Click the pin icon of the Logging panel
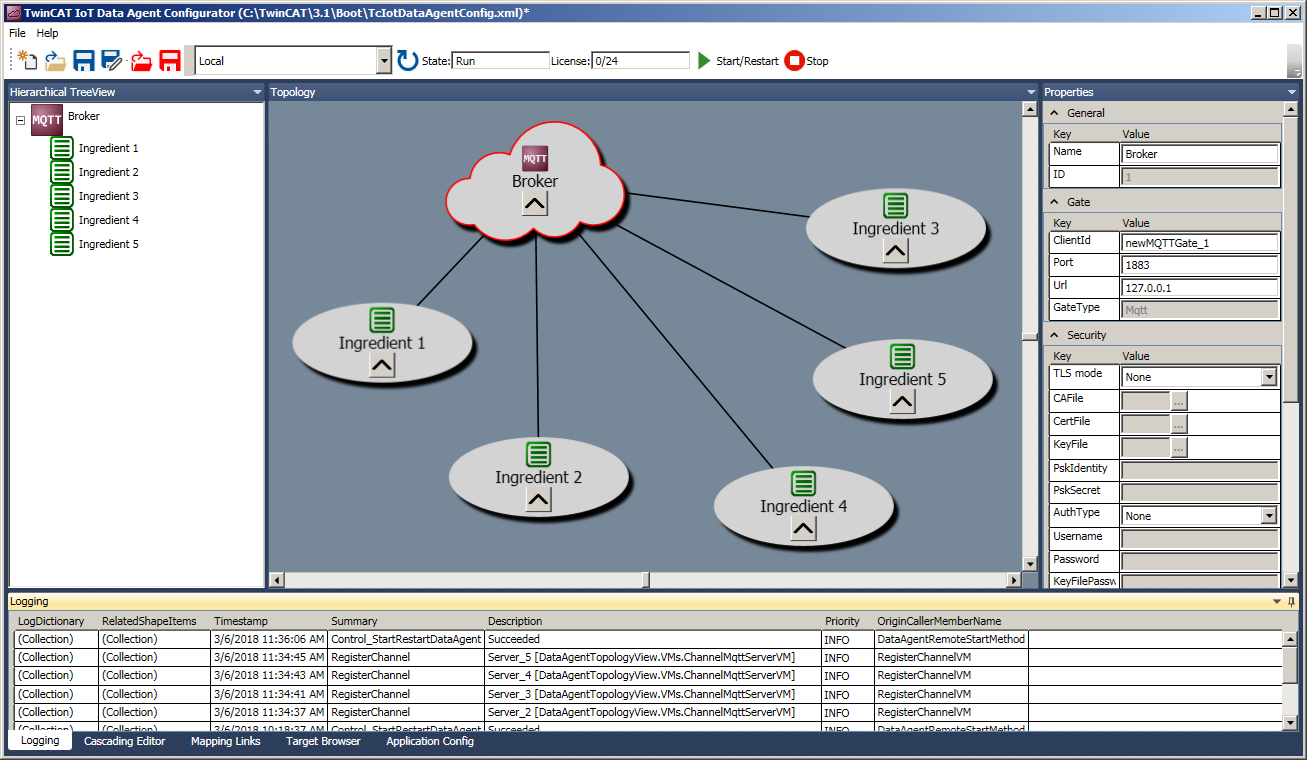1307x760 pixels. (1291, 602)
